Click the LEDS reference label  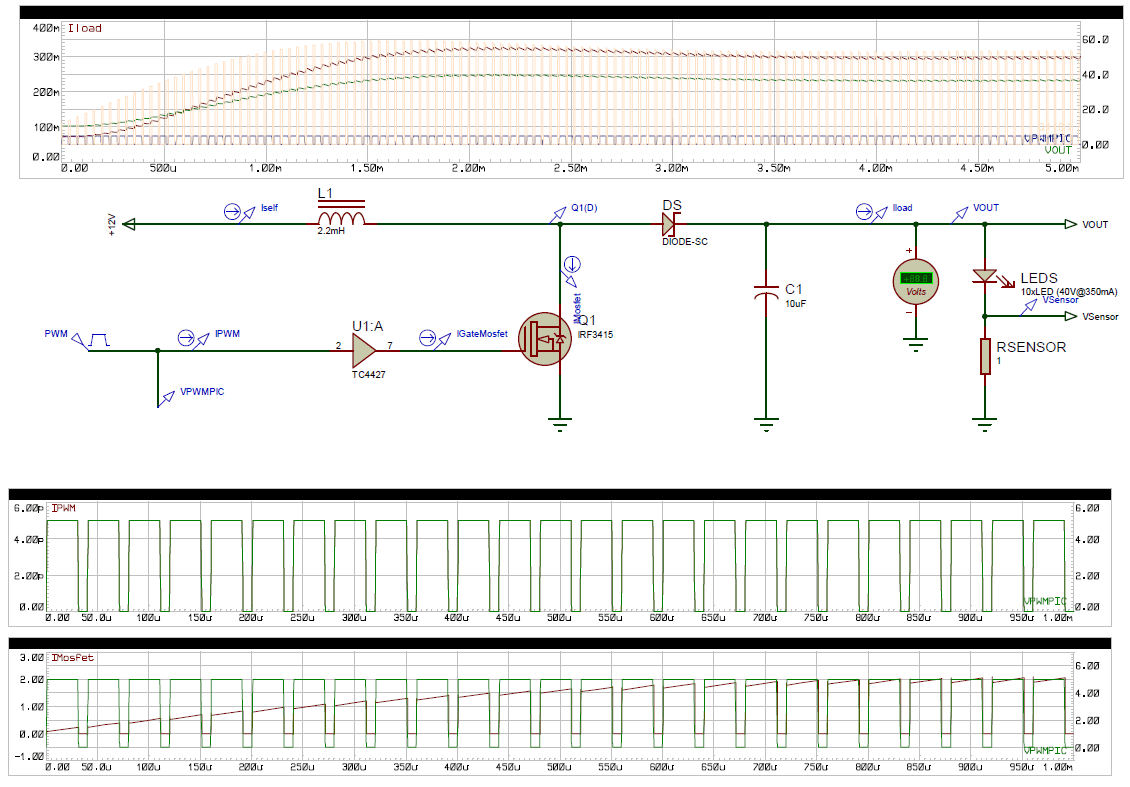[x=1038, y=278]
